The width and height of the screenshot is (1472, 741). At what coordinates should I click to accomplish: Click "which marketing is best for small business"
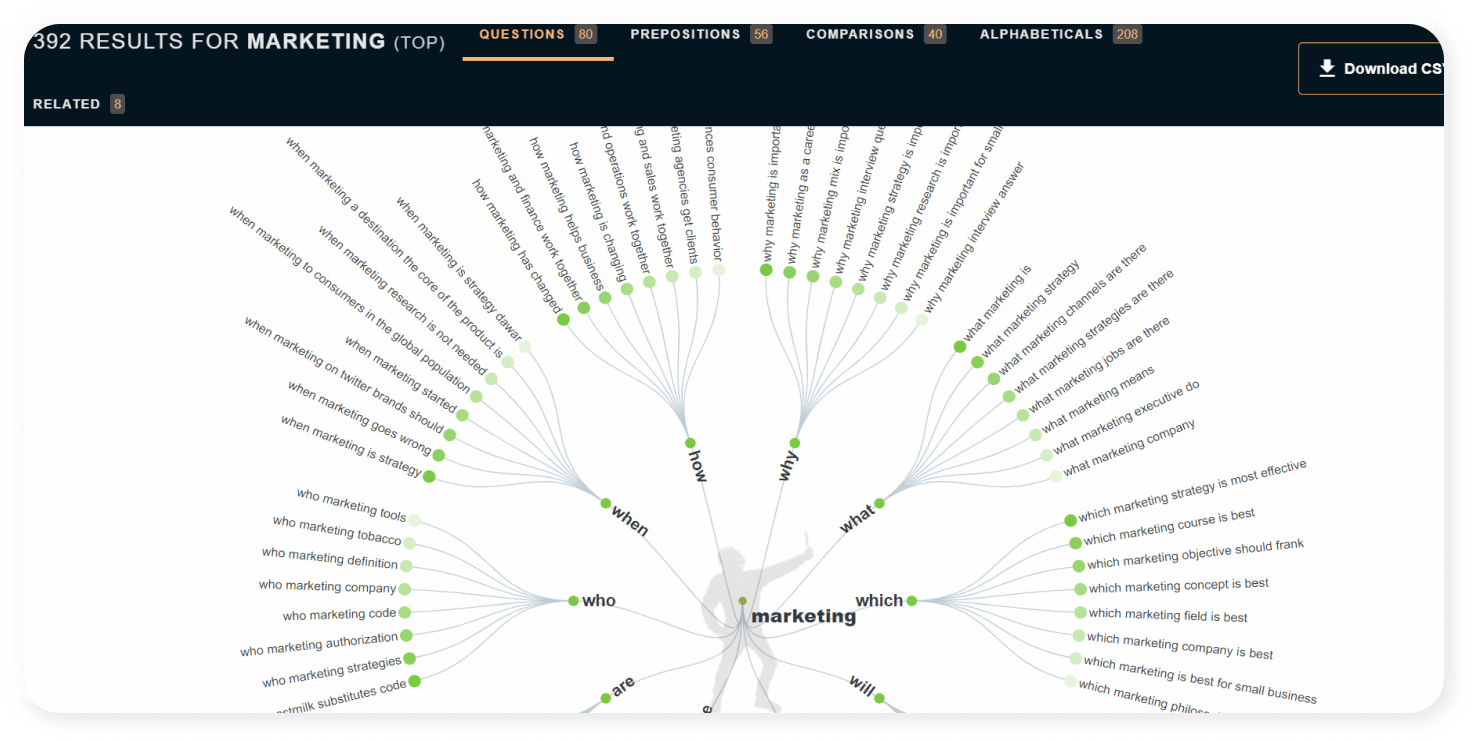pos(1200,680)
